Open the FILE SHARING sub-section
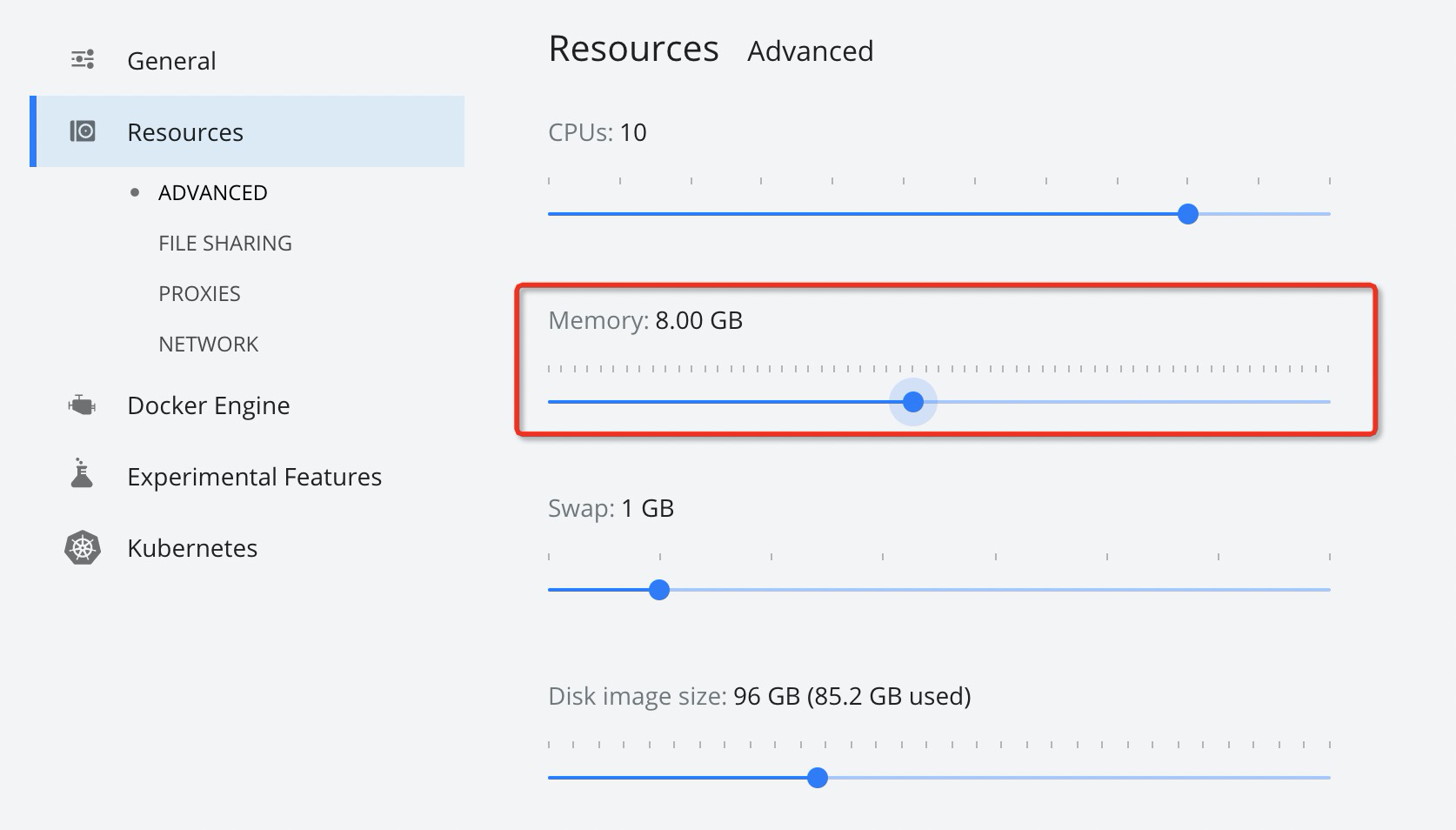 (x=225, y=244)
